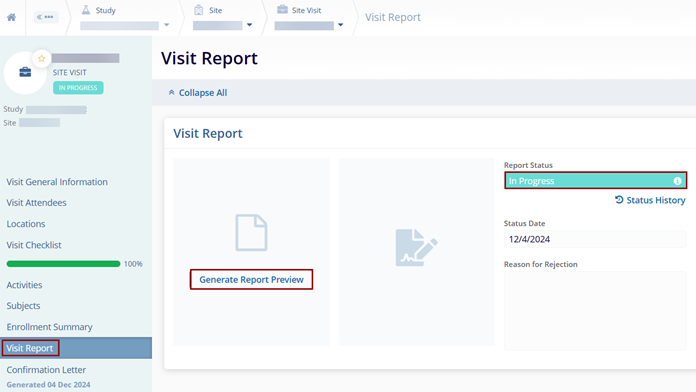Click Generate Report Preview button
Image resolution: width=696 pixels, height=392 pixels.
click(x=251, y=280)
